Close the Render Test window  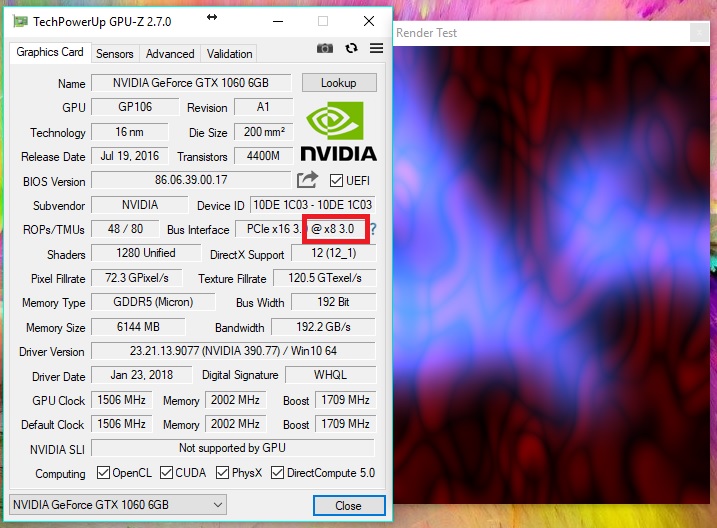[699, 32]
